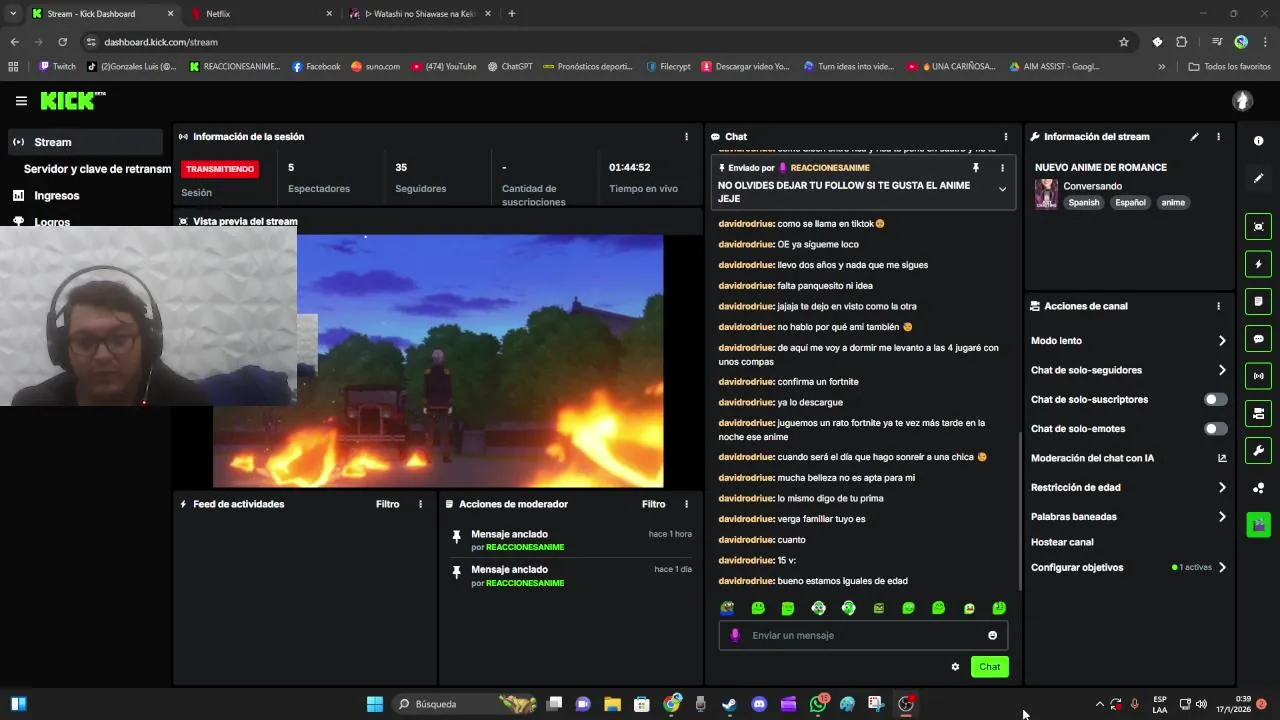The image size is (1280, 720).
Task: Open the hamburger menu next to Kick logo
Action: coord(21,101)
